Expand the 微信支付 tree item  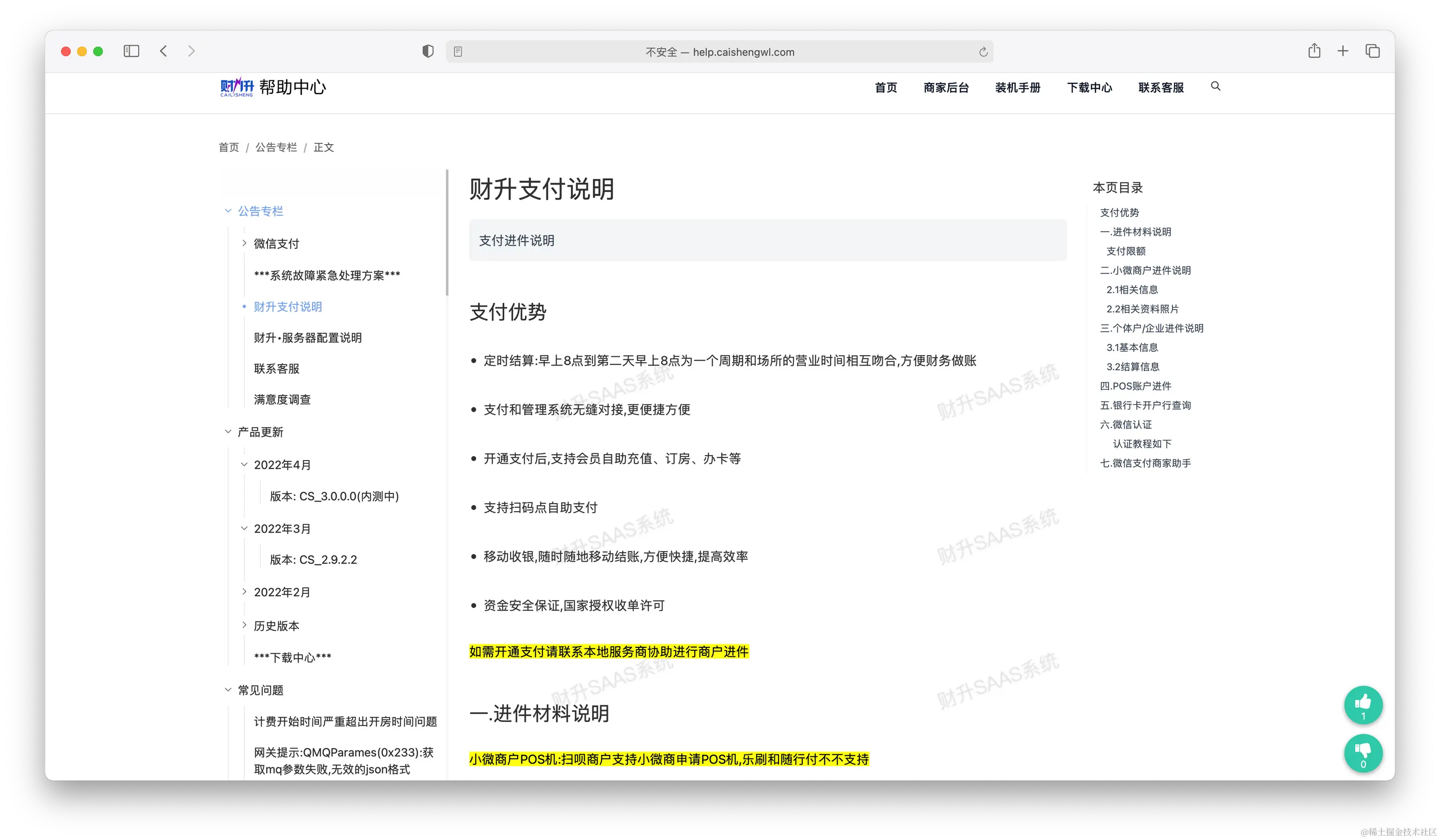coord(245,243)
